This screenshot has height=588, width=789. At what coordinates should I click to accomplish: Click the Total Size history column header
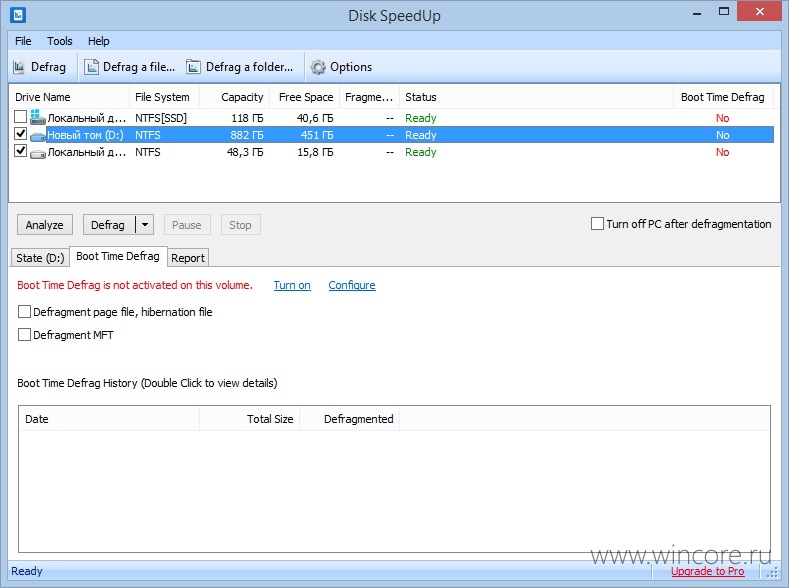250,419
